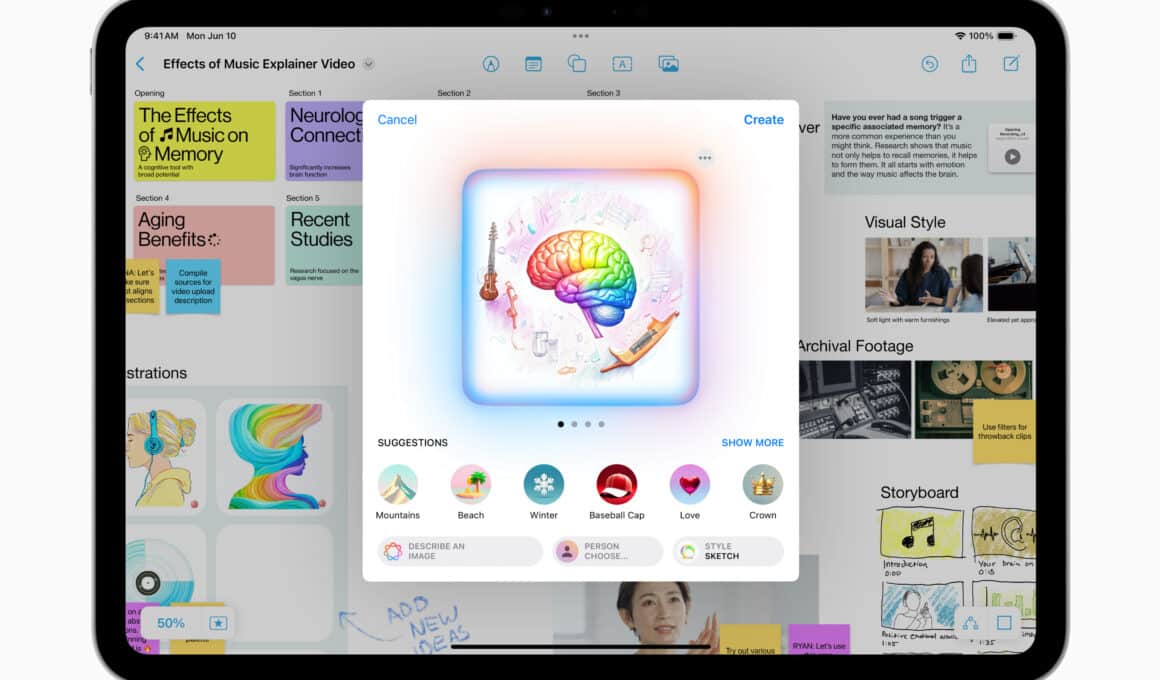Open the shapes library icon

[x=577, y=64]
